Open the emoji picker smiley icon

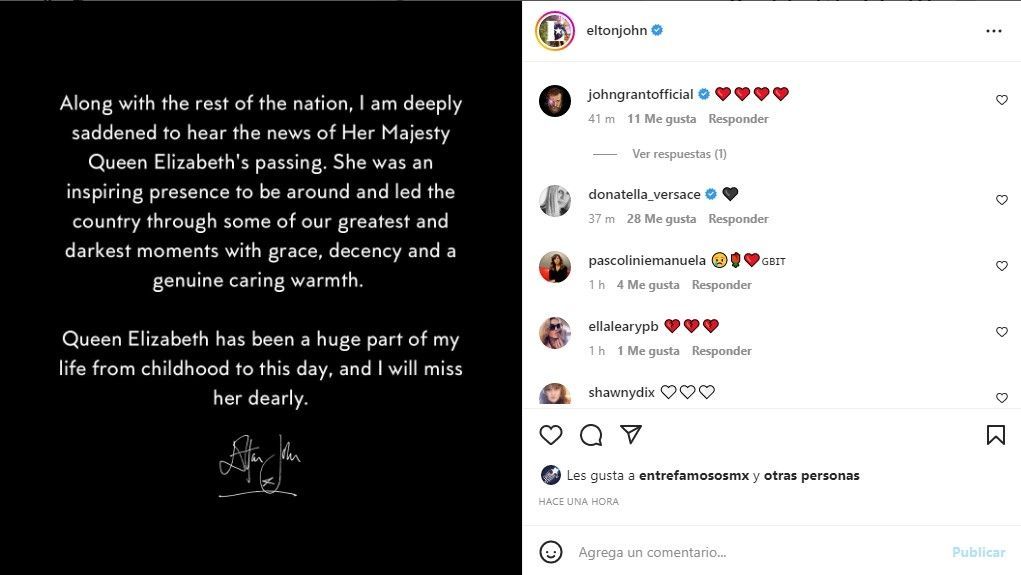[551, 552]
